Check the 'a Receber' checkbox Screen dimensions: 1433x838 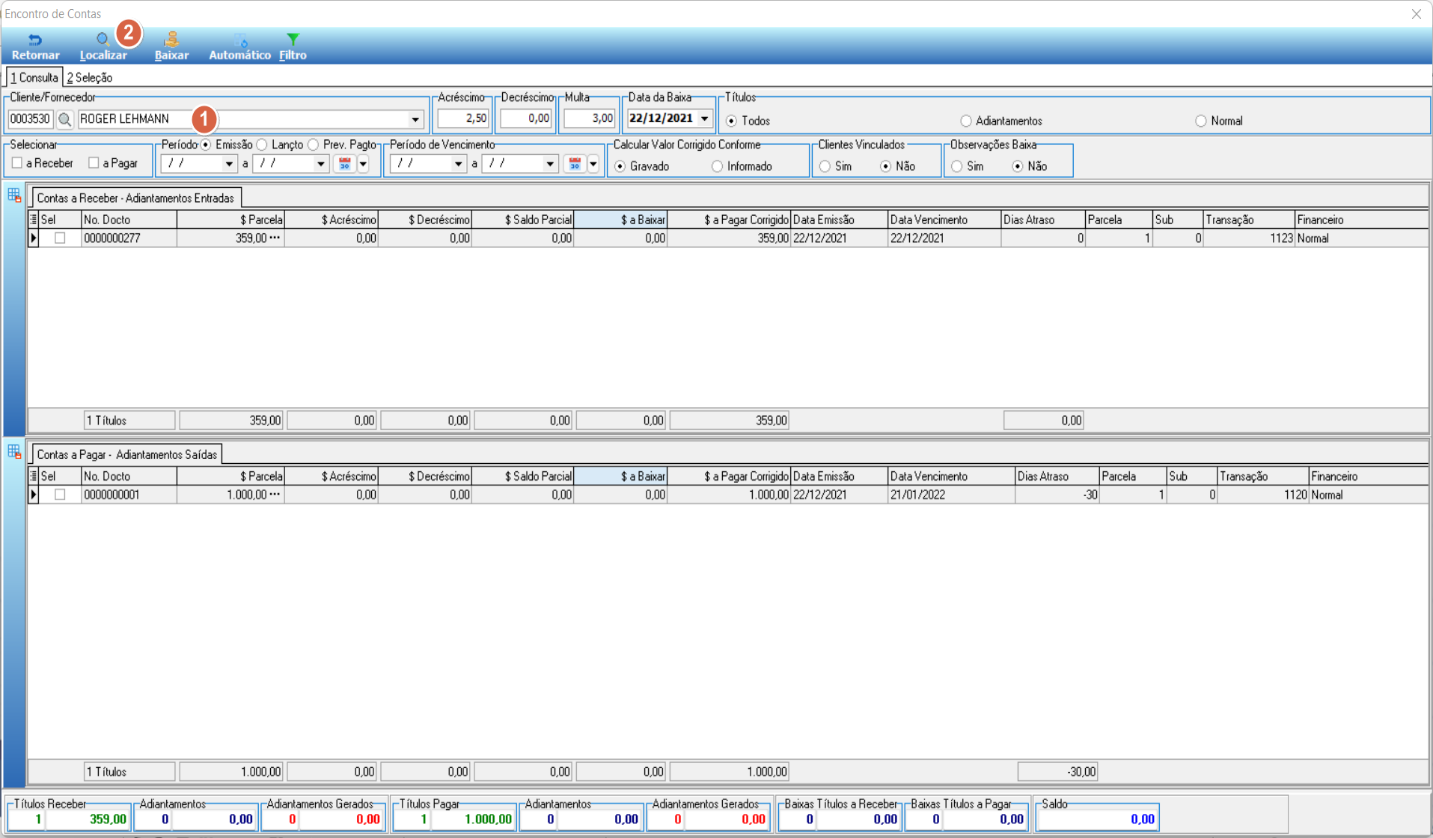pos(17,162)
